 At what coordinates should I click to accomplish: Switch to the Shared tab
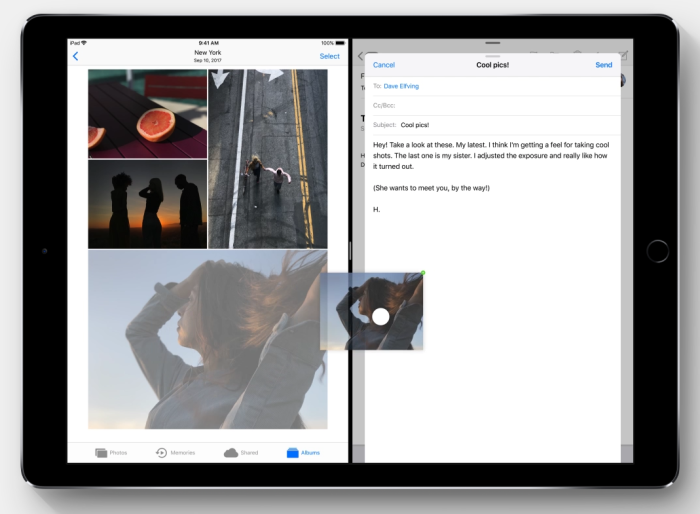click(x=241, y=453)
